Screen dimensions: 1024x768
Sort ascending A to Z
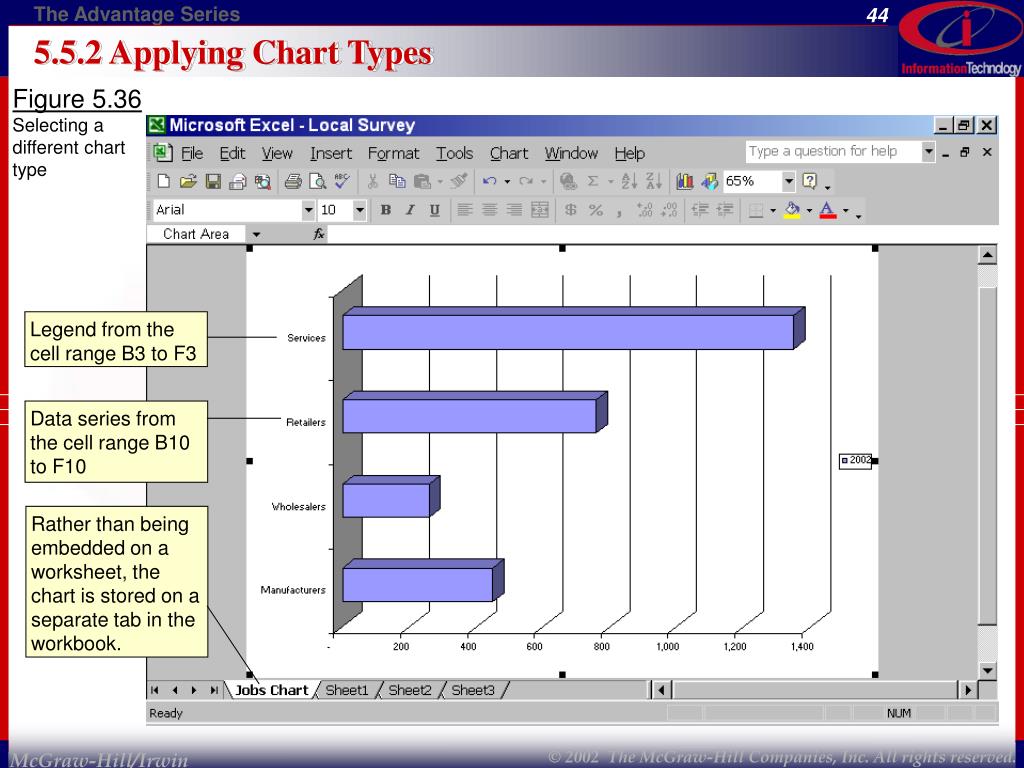629,182
